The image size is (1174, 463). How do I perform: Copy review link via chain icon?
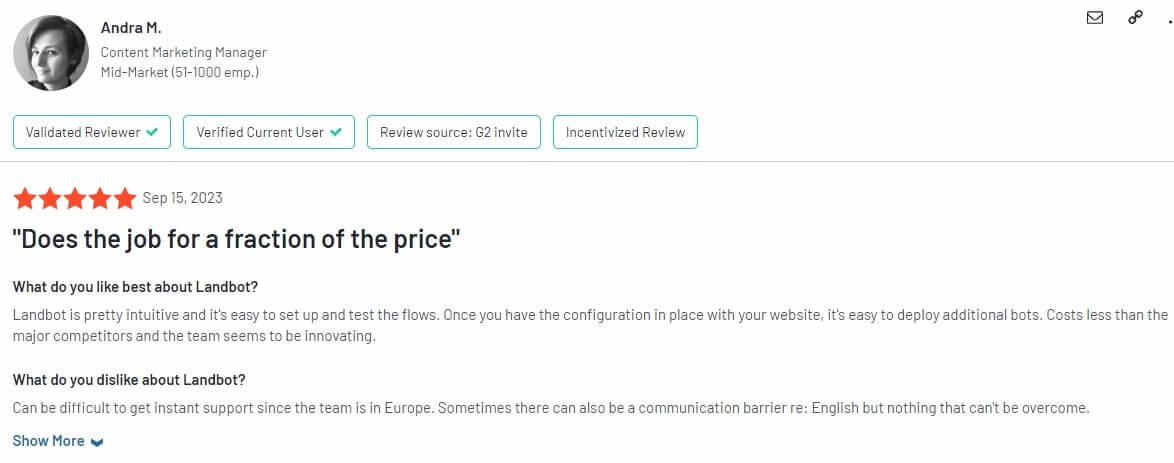[1136, 17]
